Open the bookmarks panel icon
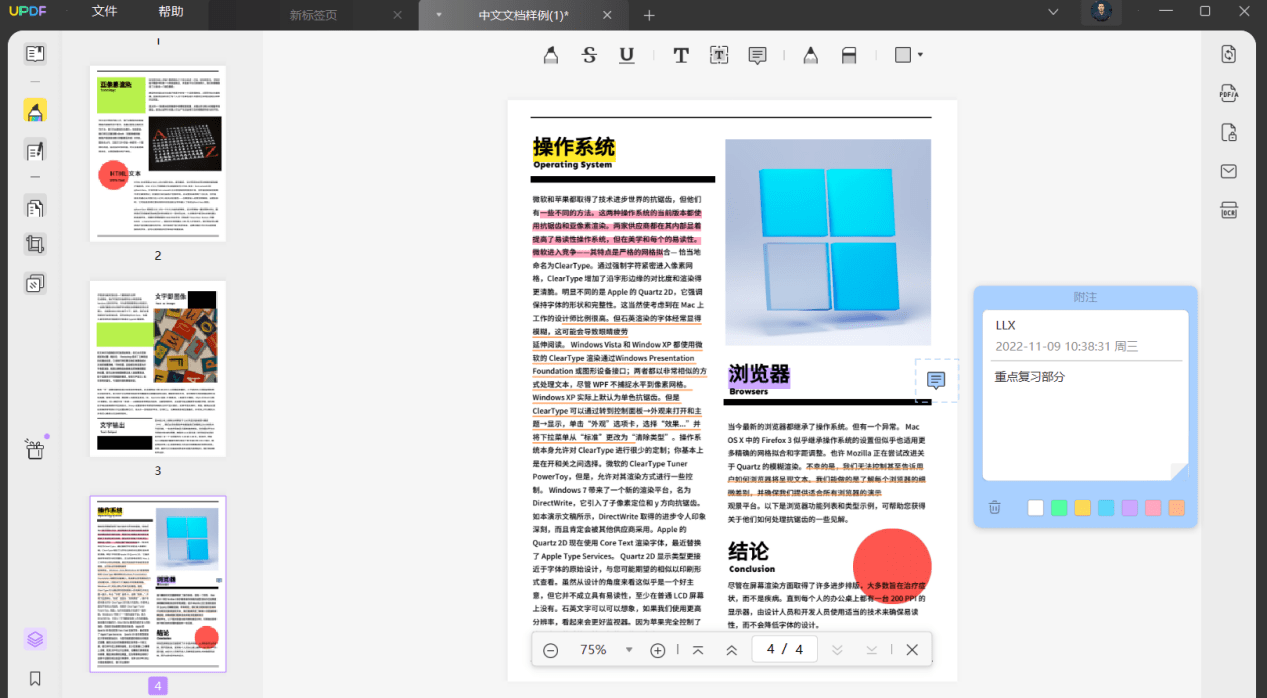Screen dimensions: 1267x698 point(35,678)
